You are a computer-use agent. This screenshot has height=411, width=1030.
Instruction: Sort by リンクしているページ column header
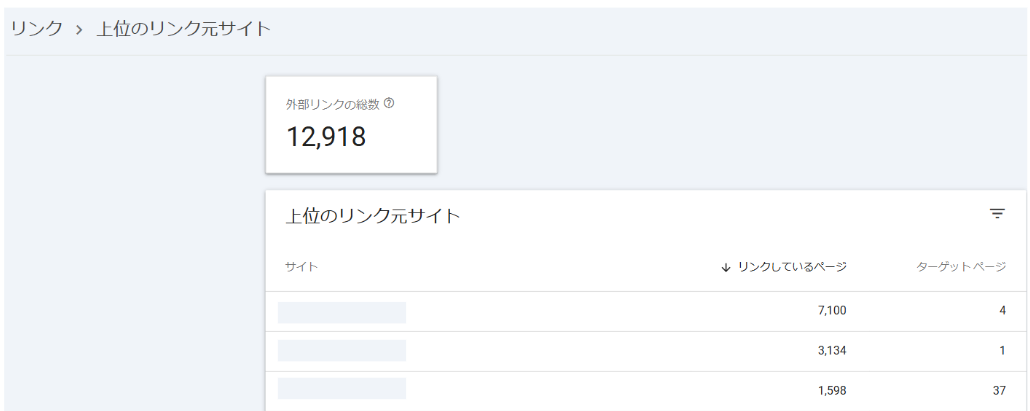click(x=792, y=267)
